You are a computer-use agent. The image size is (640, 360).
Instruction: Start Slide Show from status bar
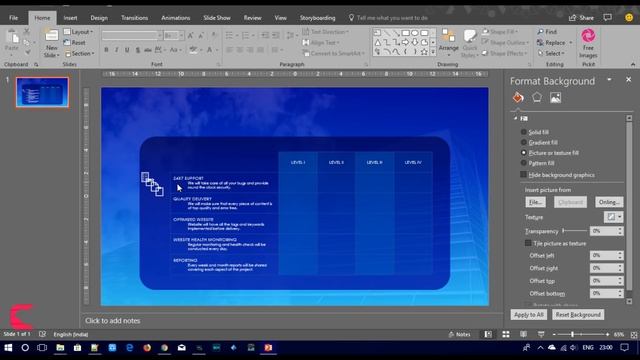point(541,334)
